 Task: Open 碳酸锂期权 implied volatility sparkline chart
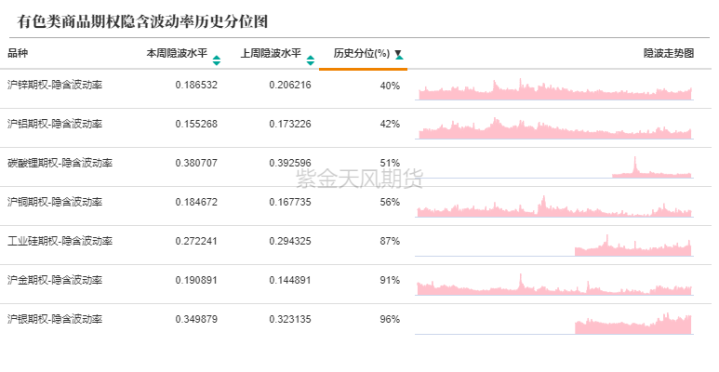554,167
